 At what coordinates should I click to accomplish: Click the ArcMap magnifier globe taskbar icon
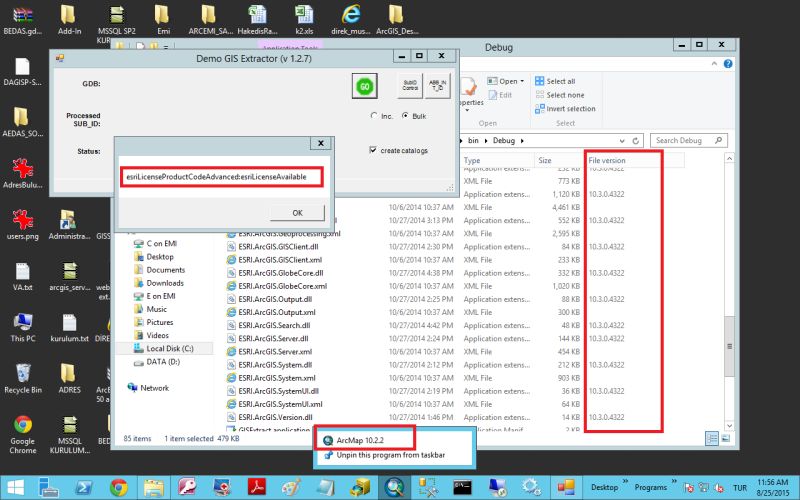394,488
